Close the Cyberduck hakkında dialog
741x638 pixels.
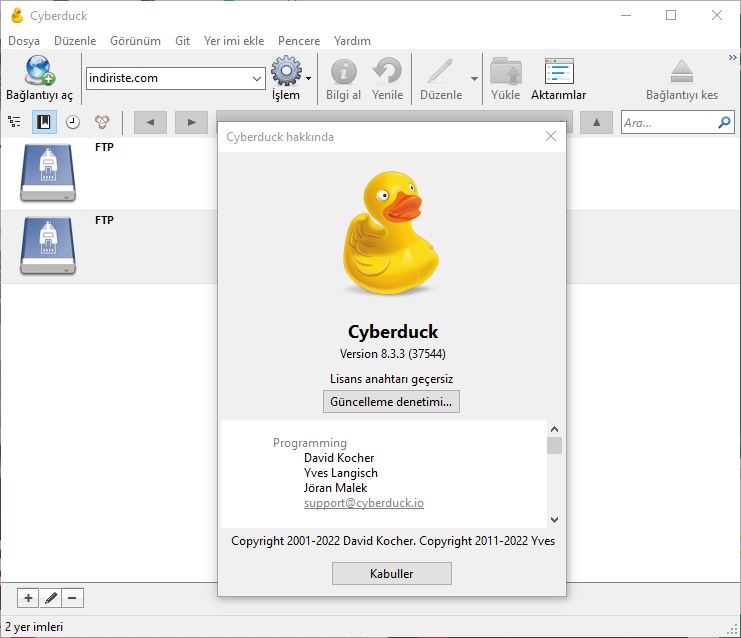[x=551, y=137]
